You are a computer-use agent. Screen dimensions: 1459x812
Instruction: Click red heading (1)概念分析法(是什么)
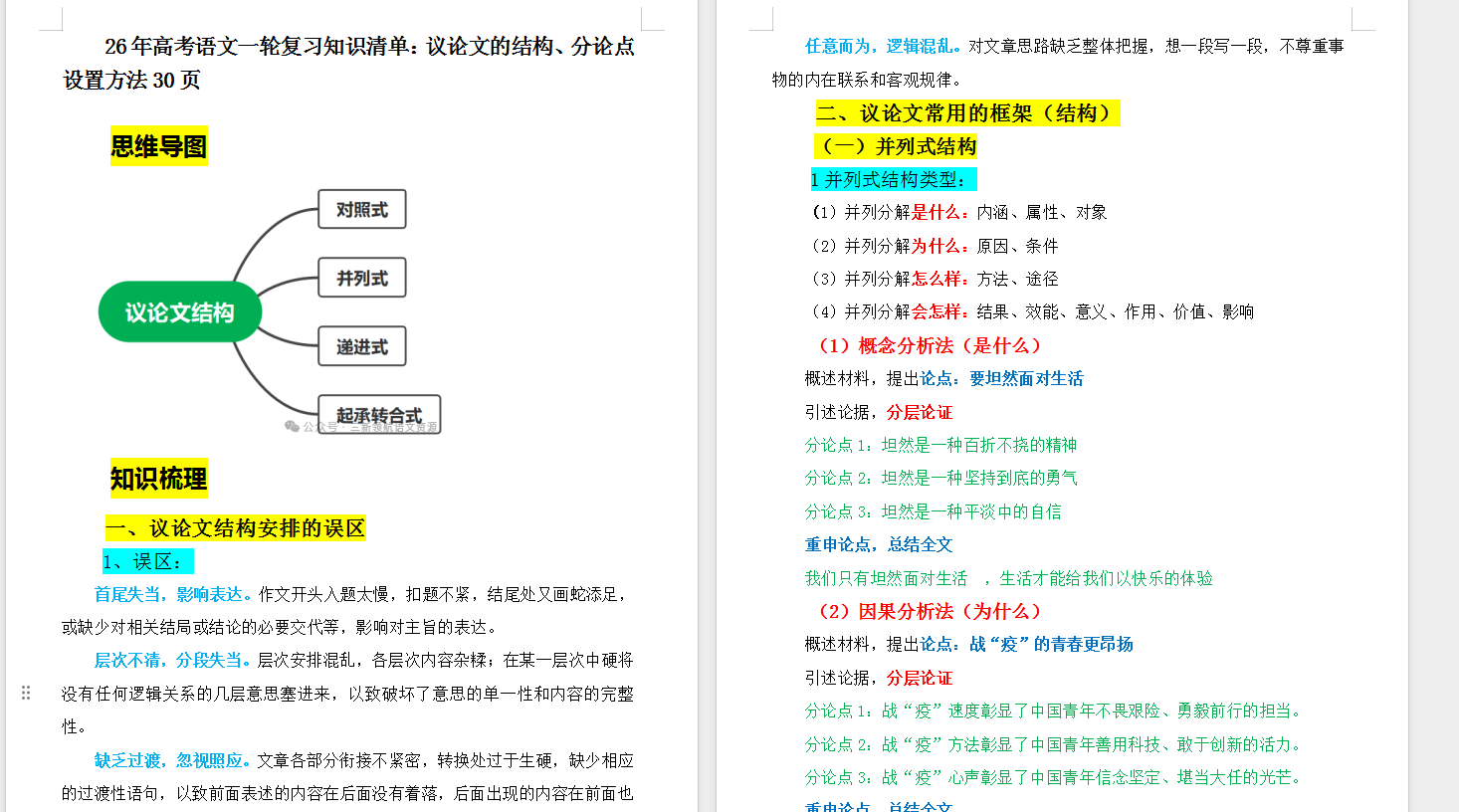click(929, 345)
